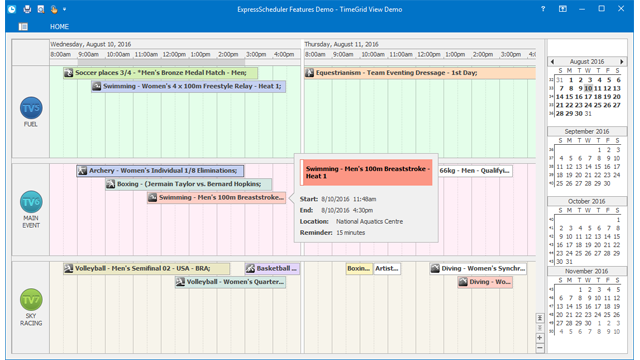Click the Boxing Jermain Taylor event icon
The height and width of the screenshot is (360, 640).
click(111, 184)
